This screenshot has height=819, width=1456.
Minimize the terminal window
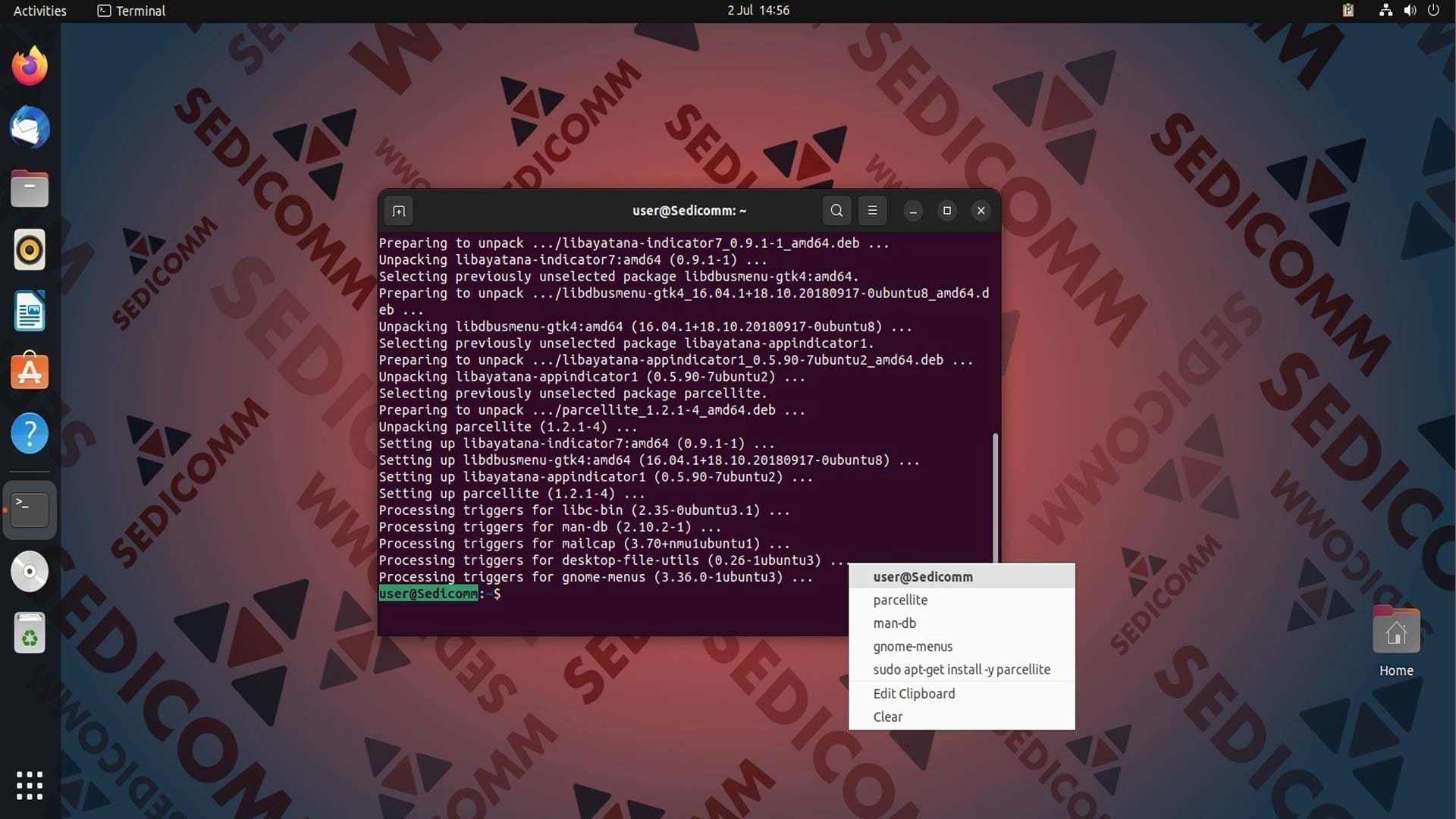913,211
